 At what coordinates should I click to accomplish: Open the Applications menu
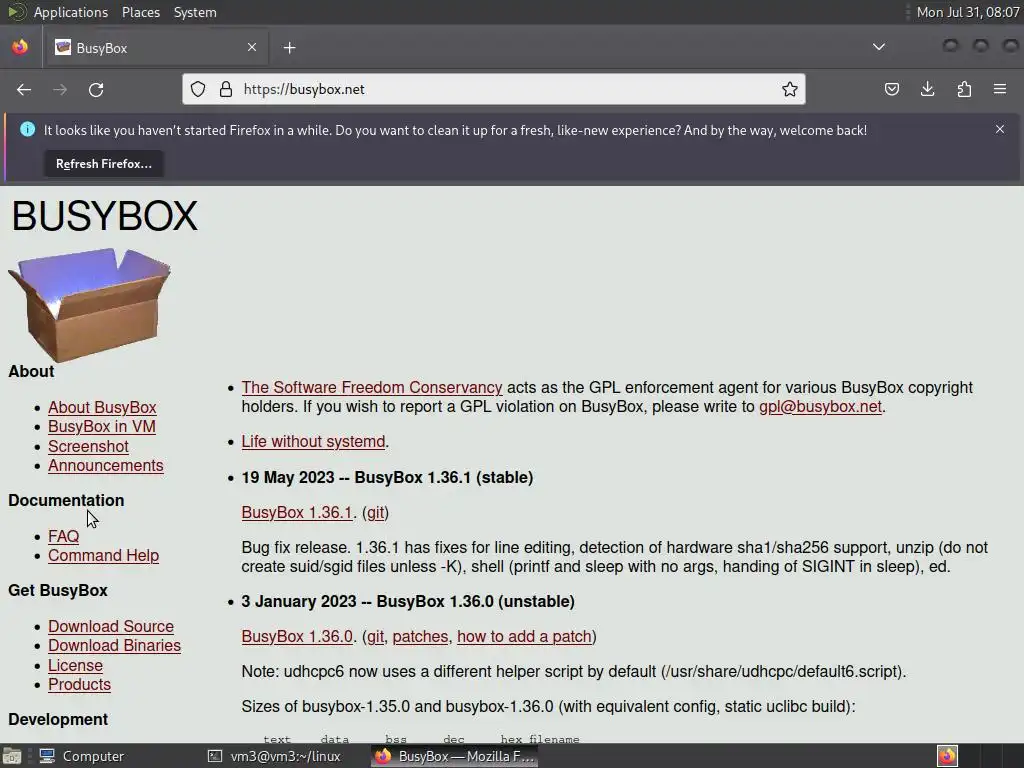(71, 12)
